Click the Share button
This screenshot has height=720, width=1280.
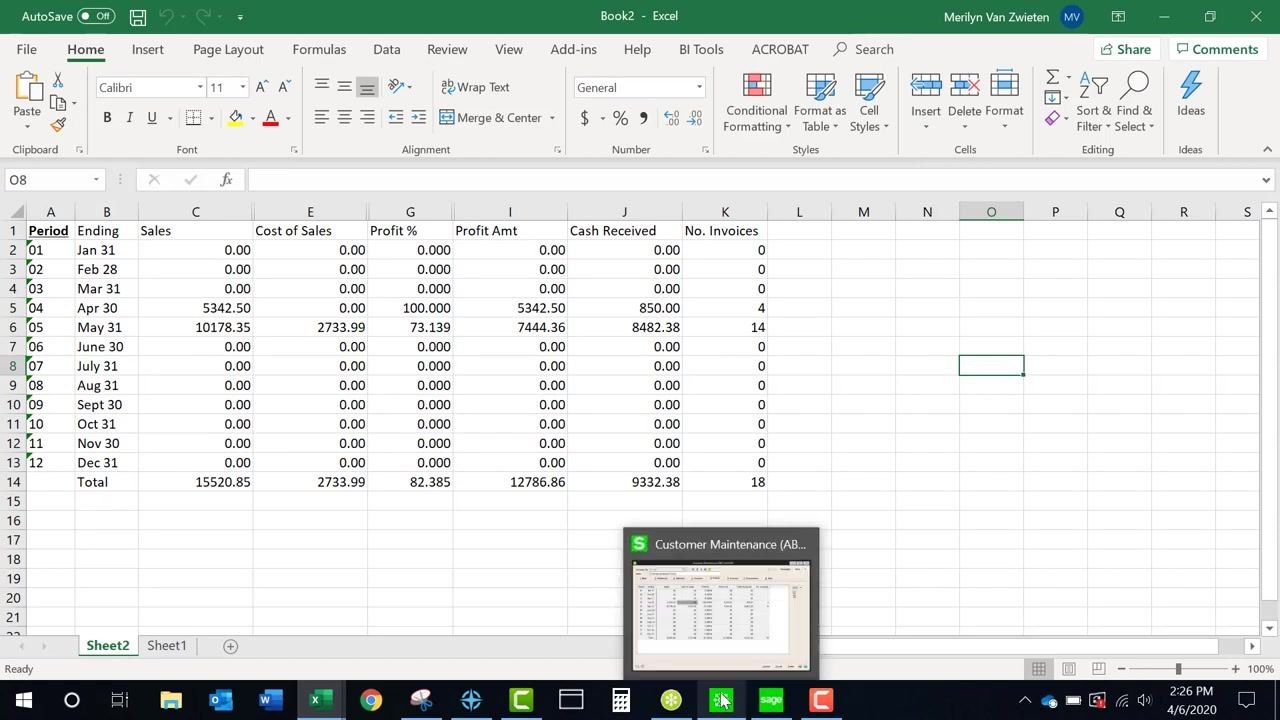tap(1125, 49)
